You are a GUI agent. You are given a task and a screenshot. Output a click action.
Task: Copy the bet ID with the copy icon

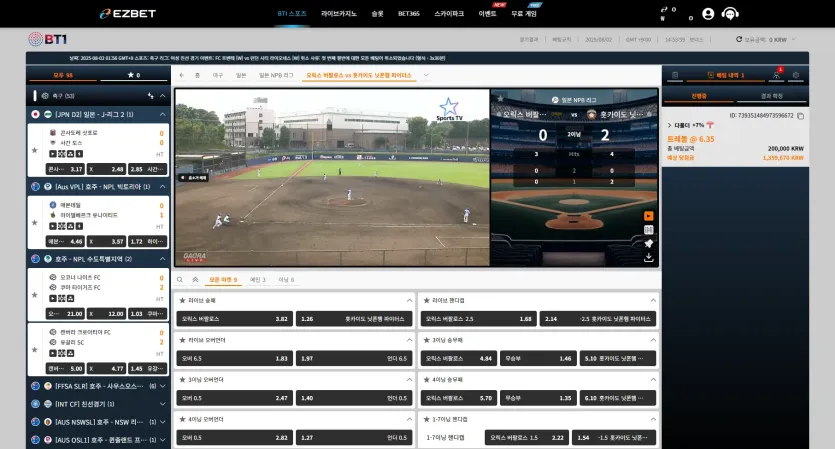[x=800, y=116]
